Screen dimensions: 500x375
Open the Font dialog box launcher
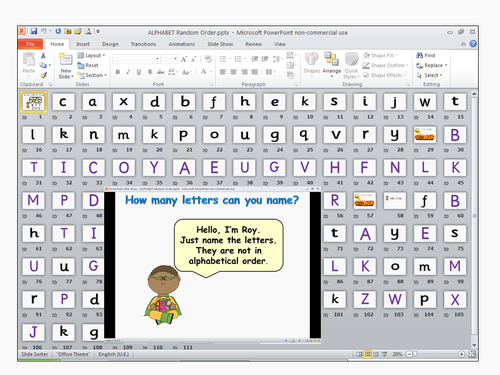[211, 84]
